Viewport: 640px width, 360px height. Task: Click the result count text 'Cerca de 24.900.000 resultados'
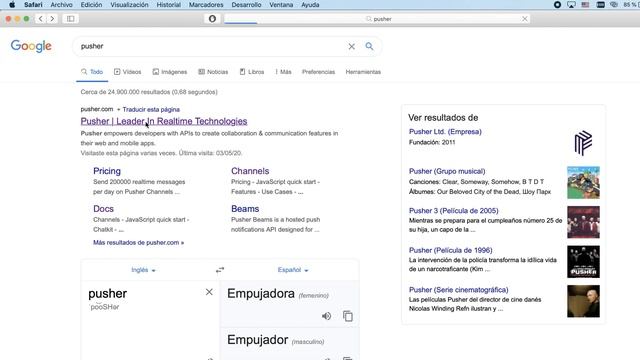[x=125, y=92]
